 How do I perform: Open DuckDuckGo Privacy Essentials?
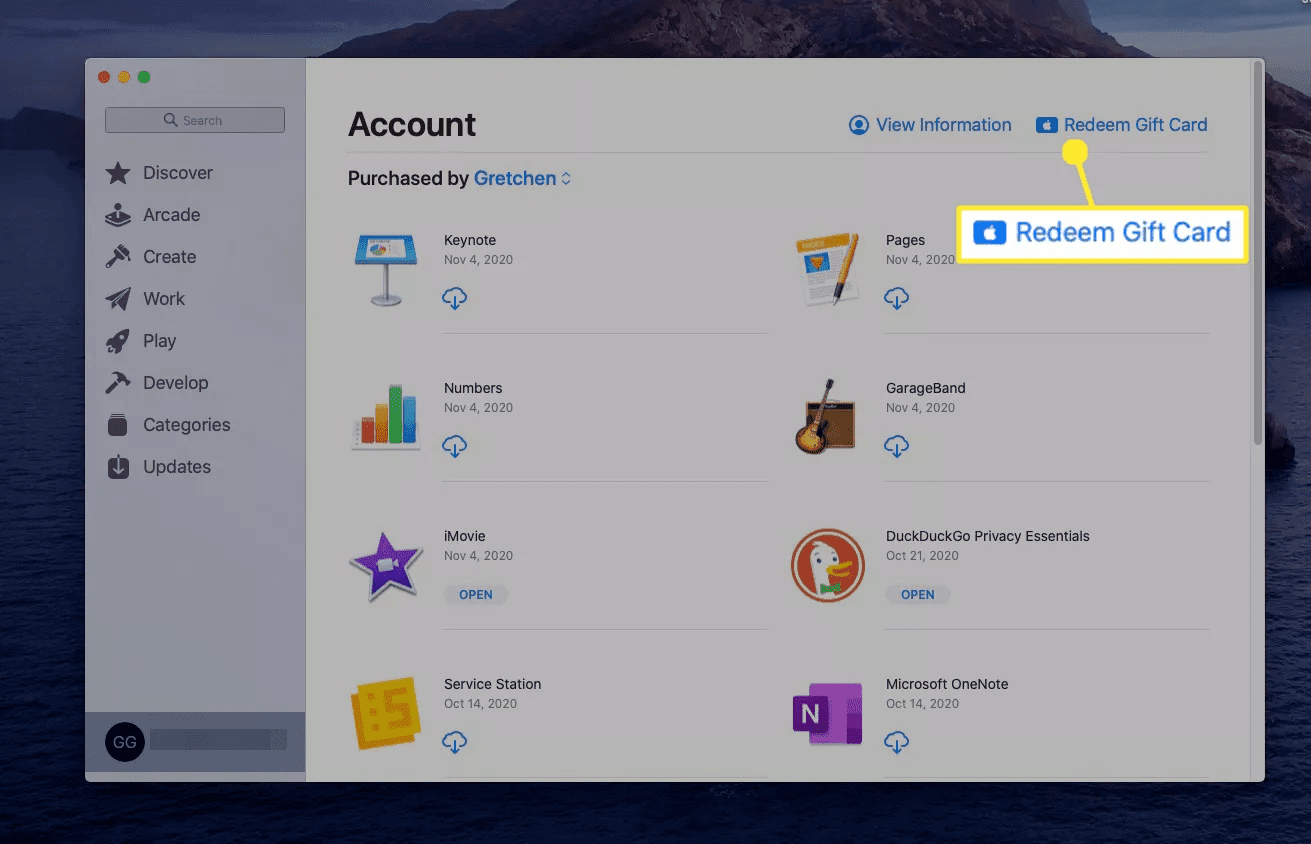coord(918,594)
